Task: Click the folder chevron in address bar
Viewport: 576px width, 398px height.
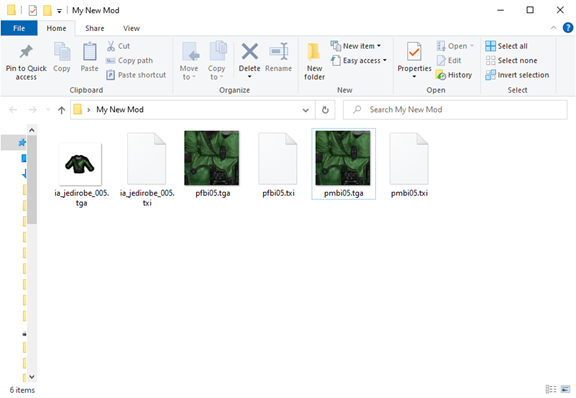Action: pyautogui.click(x=89, y=110)
